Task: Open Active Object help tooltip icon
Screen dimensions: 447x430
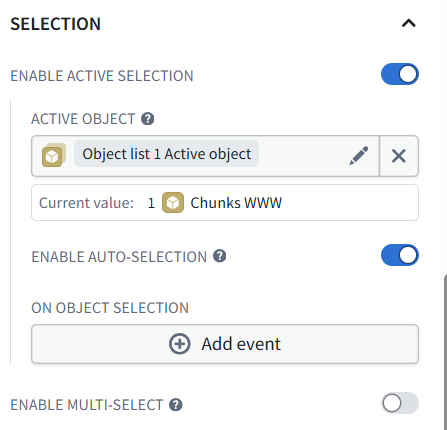Action: pyautogui.click(x=147, y=119)
